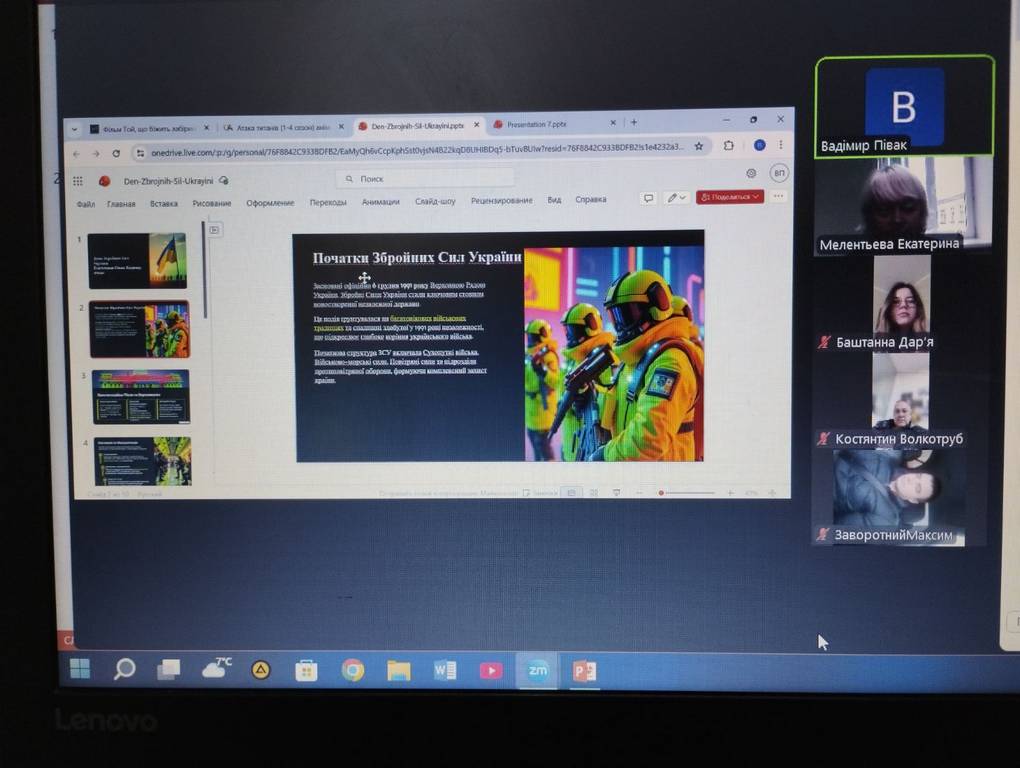Open the browser extensions puzzle icon
Screen dimensions: 1020x768
tap(729, 146)
